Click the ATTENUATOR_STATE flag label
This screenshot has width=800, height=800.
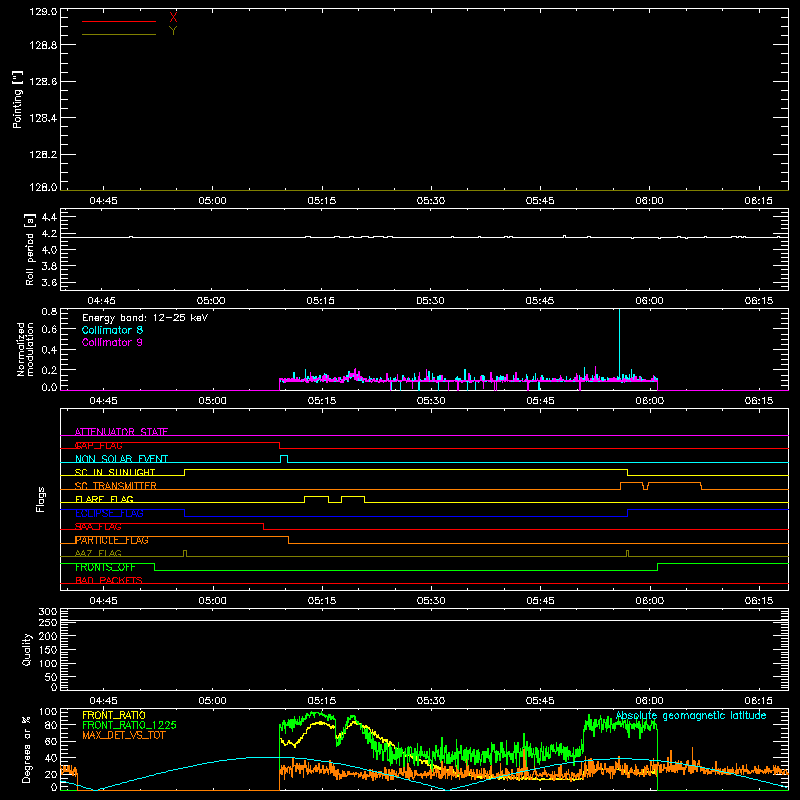pos(121,432)
